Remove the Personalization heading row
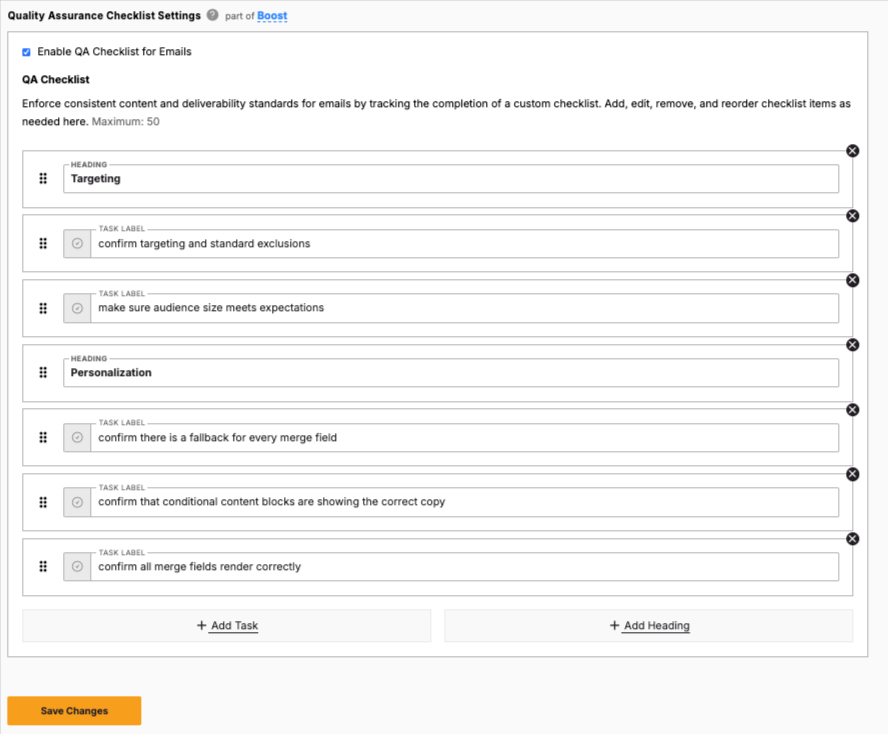888x734 pixels. pos(852,345)
